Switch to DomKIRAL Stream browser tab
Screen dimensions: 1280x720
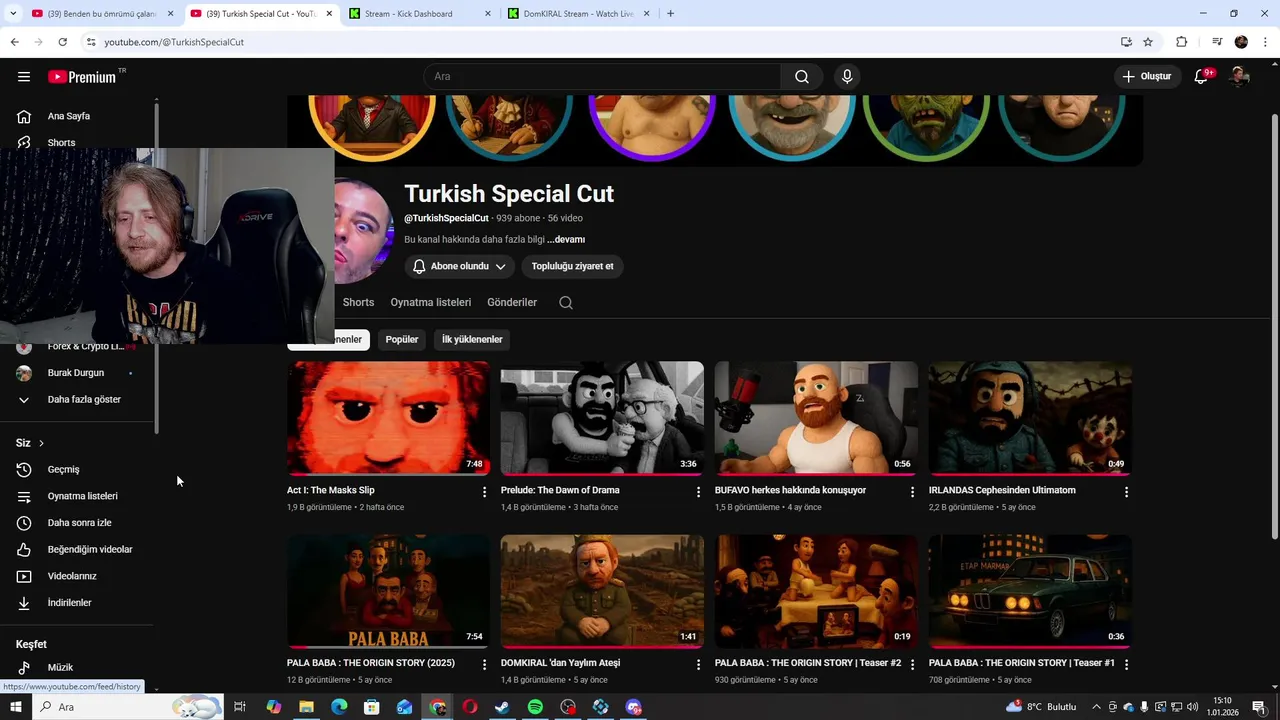(580, 14)
